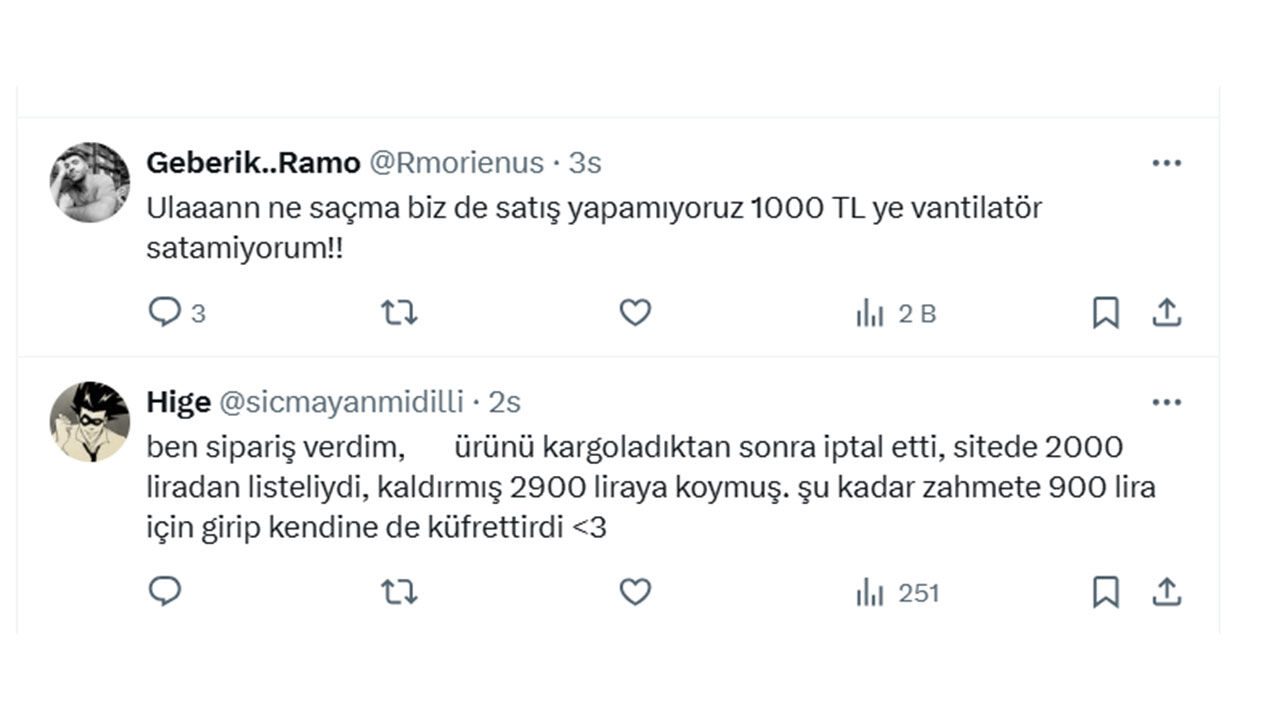Retweet the Geberik..Ramo post
The height and width of the screenshot is (720, 1280).
tap(399, 313)
